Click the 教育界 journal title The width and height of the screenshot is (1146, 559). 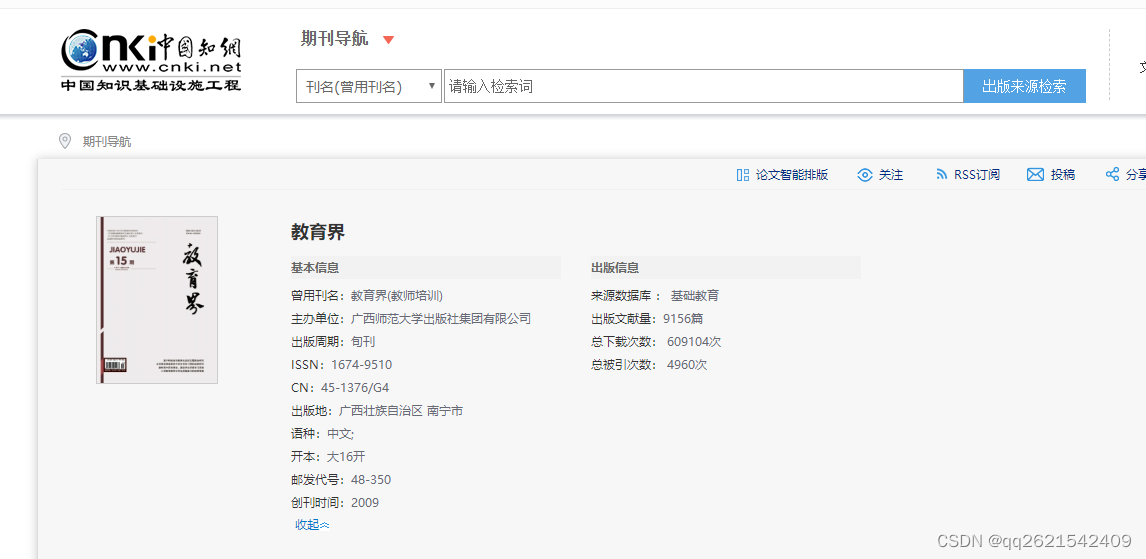click(x=318, y=232)
